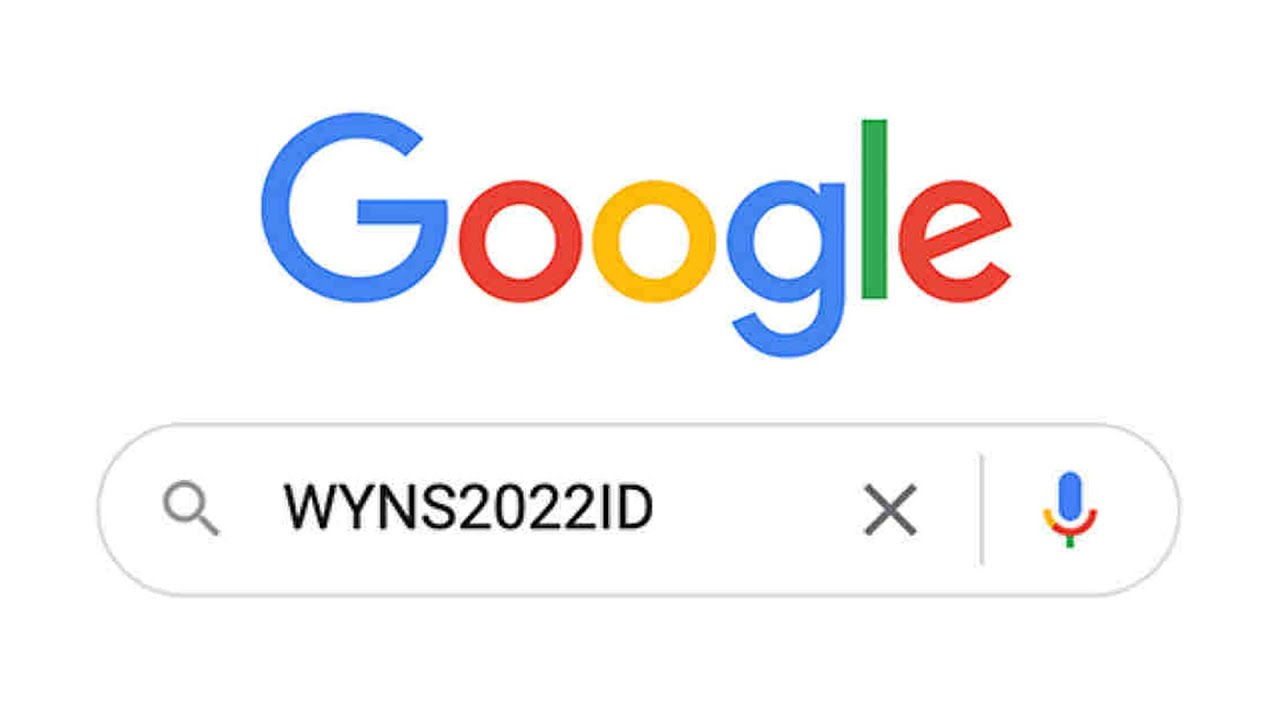Click the vertical divider beside the microphone

tap(982, 509)
